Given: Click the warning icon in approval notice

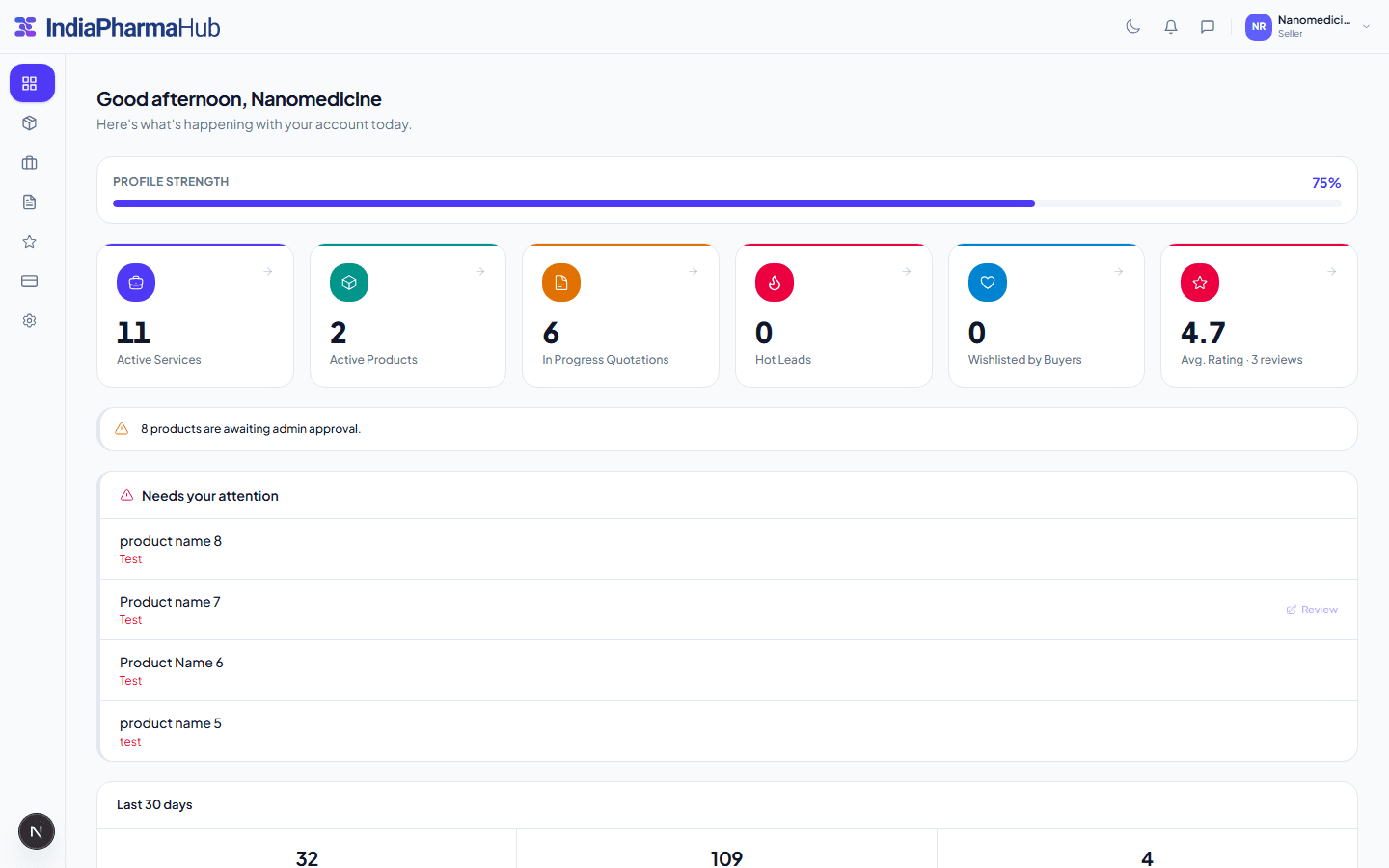Looking at the screenshot, I should [x=122, y=429].
